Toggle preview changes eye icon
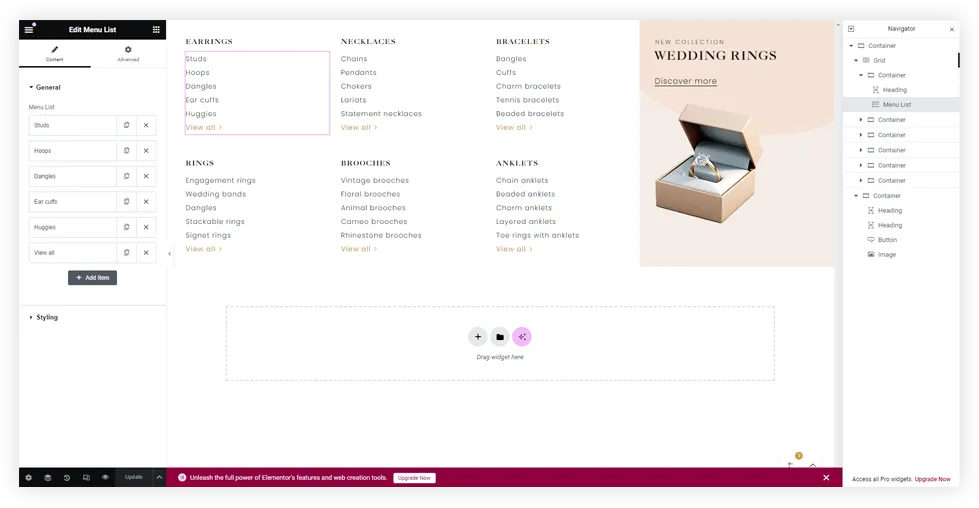 pyautogui.click(x=105, y=478)
